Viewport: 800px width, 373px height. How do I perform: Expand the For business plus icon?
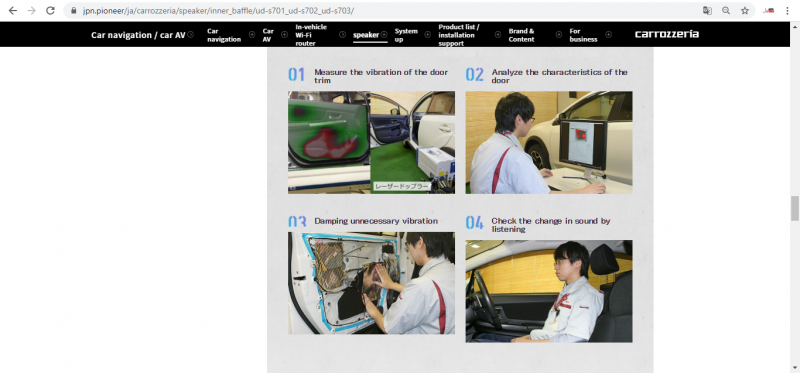pyautogui.click(x=609, y=35)
